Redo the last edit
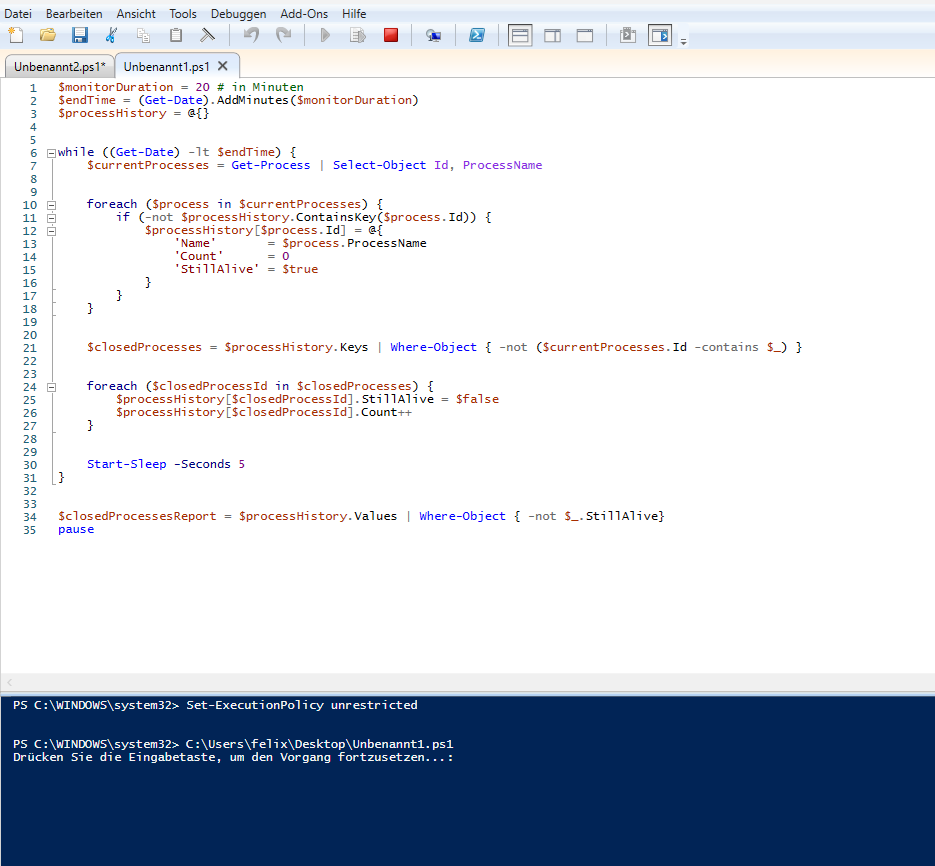 click(x=283, y=35)
